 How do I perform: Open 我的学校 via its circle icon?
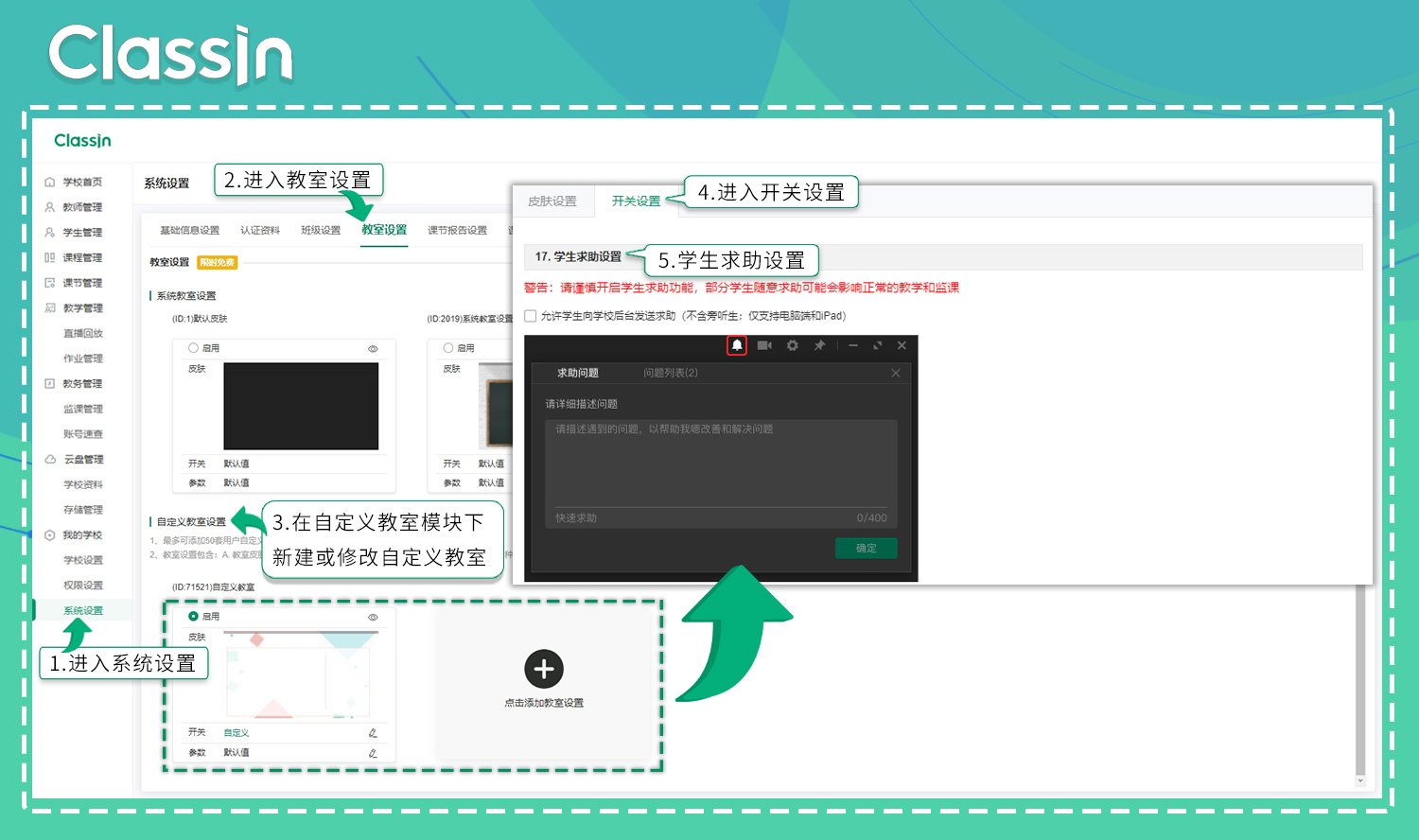coord(49,534)
